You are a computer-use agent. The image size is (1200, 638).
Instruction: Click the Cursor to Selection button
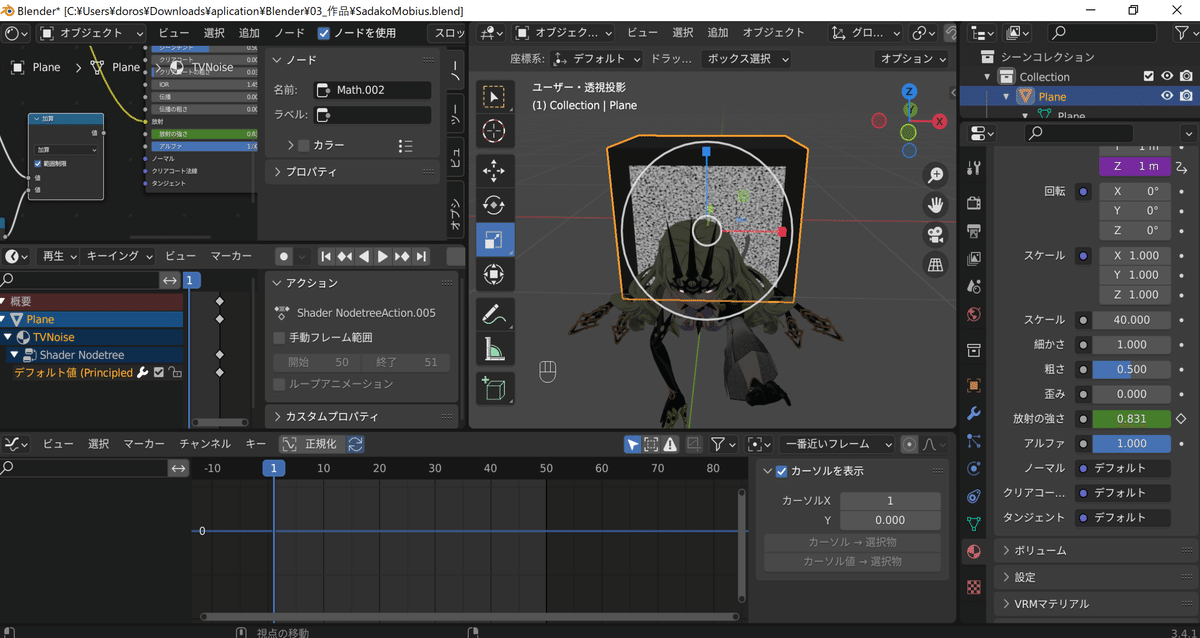coord(852,543)
